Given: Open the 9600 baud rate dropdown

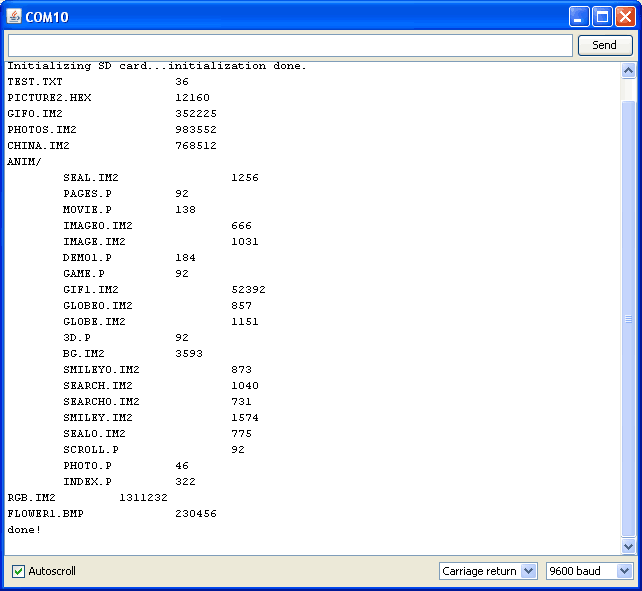Looking at the screenshot, I should (x=590, y=571).
